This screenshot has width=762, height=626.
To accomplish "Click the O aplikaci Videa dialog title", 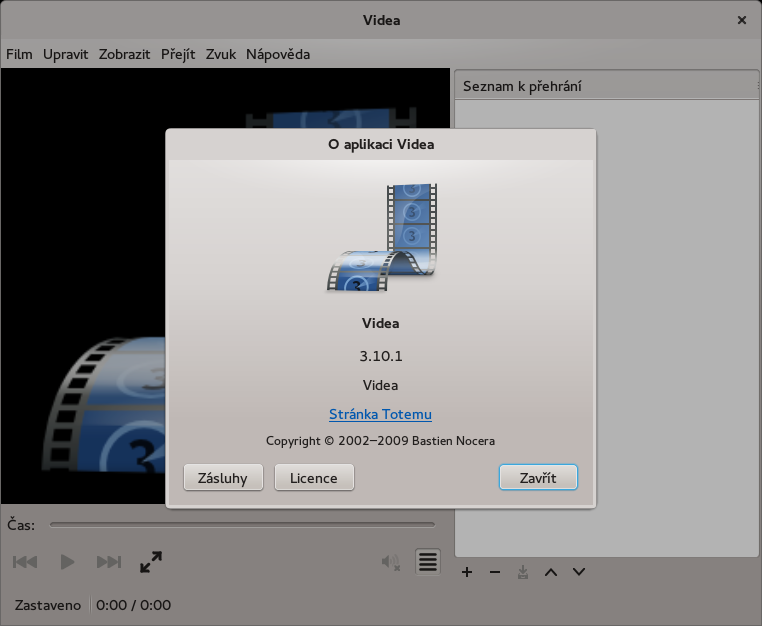I will 381,144.
